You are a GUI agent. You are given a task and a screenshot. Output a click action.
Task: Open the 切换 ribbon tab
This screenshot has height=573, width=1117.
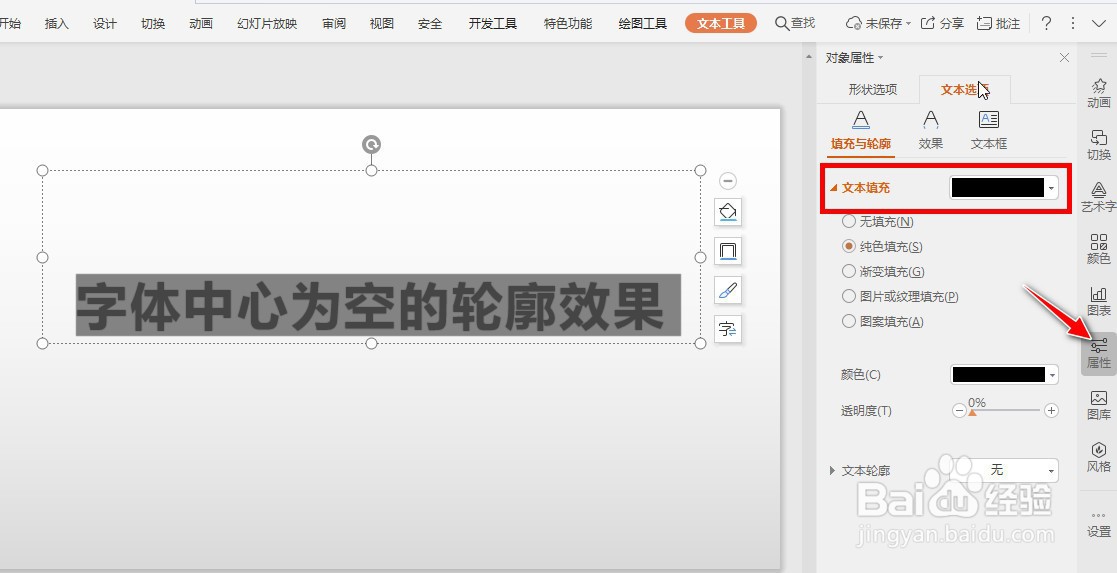pos(153,24)
